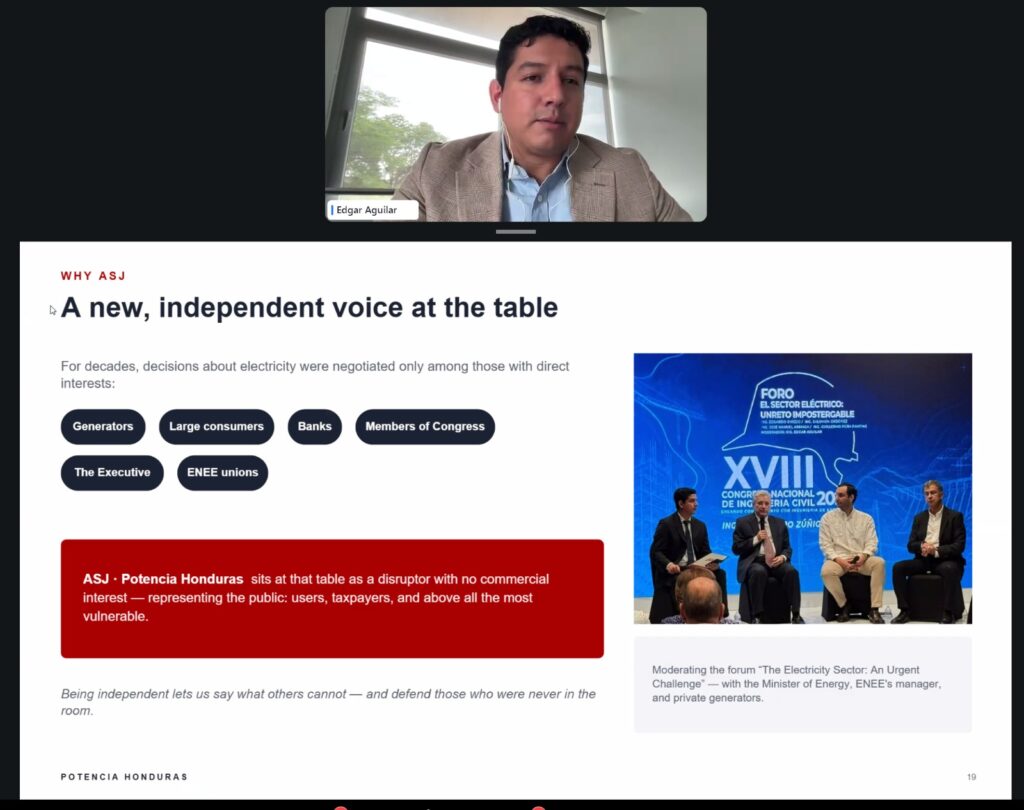Viewport: 1024px width, 810px height.
Task: Select Edgar Aguilar's video tile
Action: [516, 114]
